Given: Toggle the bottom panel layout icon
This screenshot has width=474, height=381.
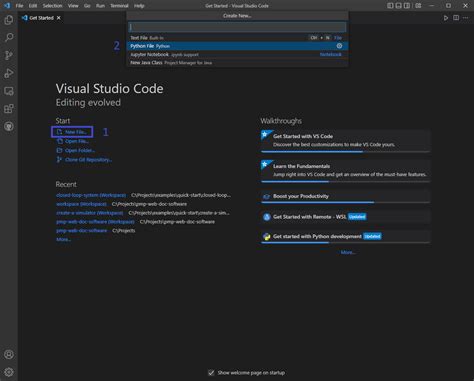Looking at the screenshot, I should pyautogui.click(x=398, y=6).
